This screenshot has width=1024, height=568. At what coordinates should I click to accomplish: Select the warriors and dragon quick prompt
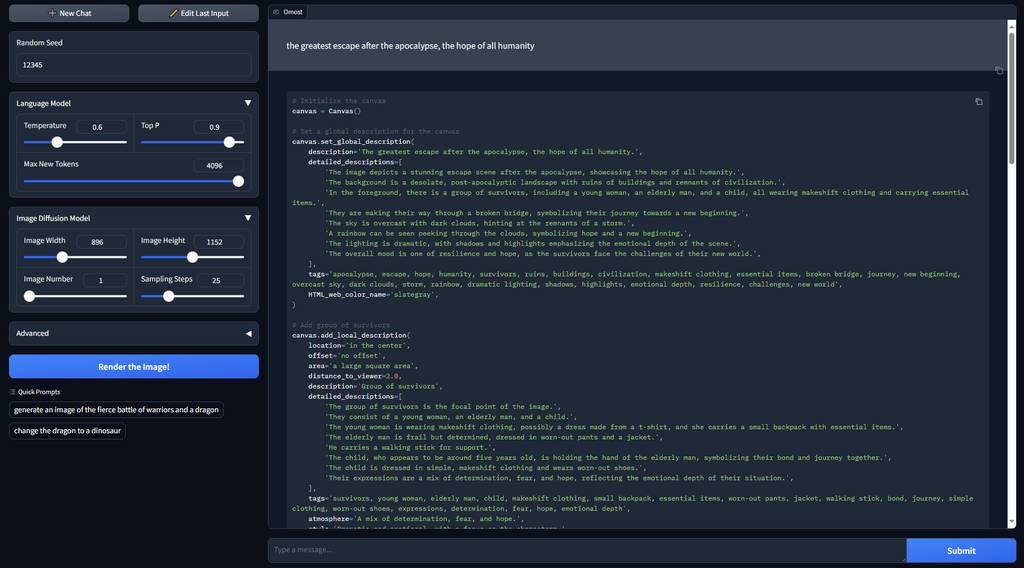coord(116,410)
